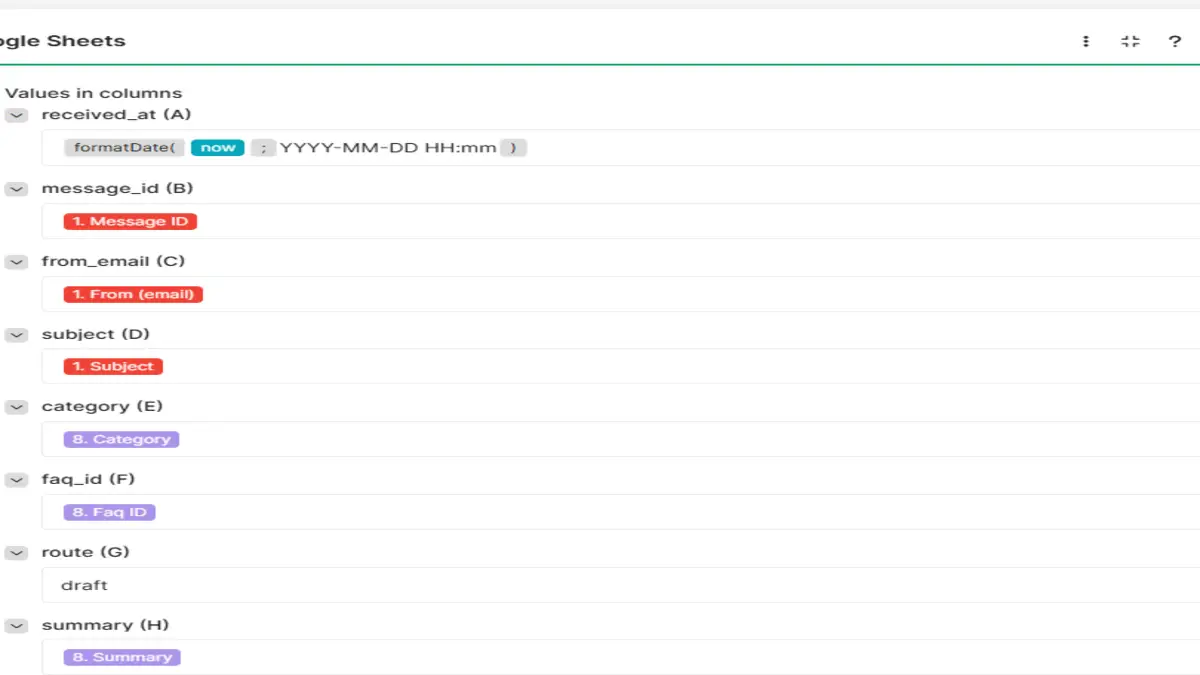Click the 'from_email (C)' label
Image resolution: width=1200 pixels, height=675 pixels.
113,261
